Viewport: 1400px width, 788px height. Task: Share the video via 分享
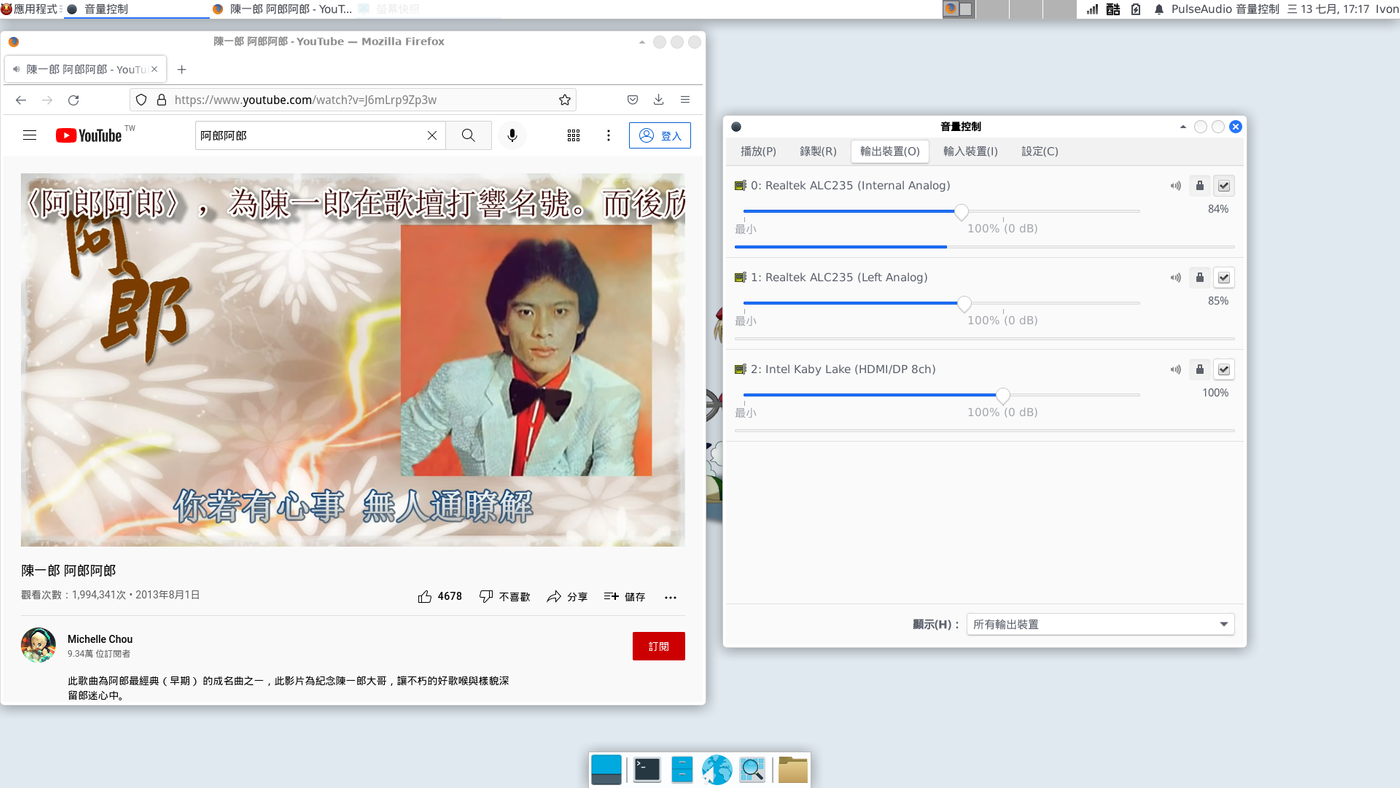(x=567, y=596)
